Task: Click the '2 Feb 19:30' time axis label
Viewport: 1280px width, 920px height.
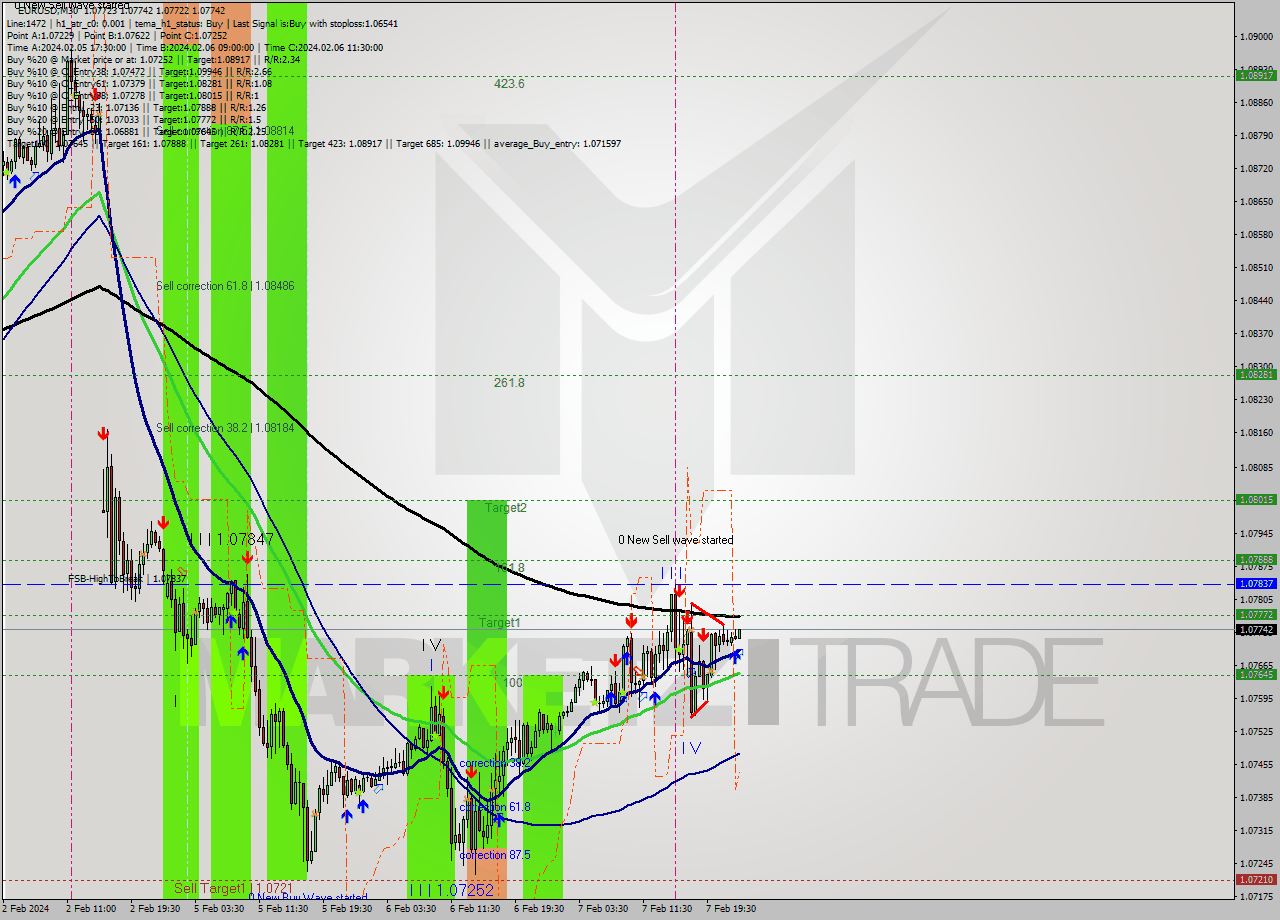Action: tap(155, 909)
